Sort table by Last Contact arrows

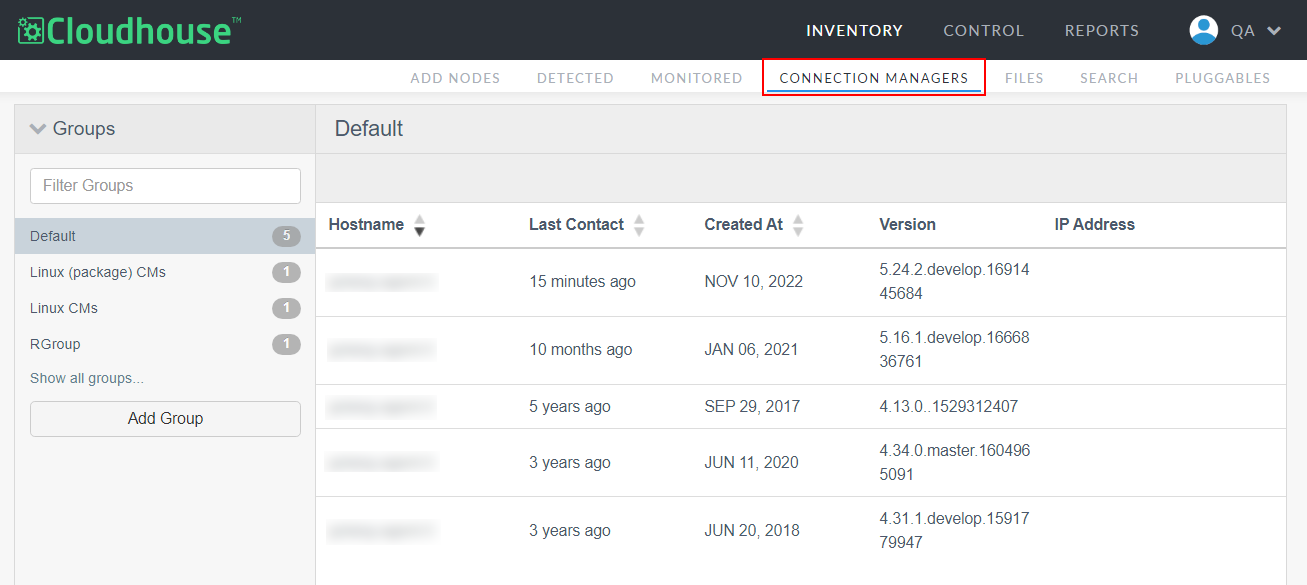click(x=639, y=225)
